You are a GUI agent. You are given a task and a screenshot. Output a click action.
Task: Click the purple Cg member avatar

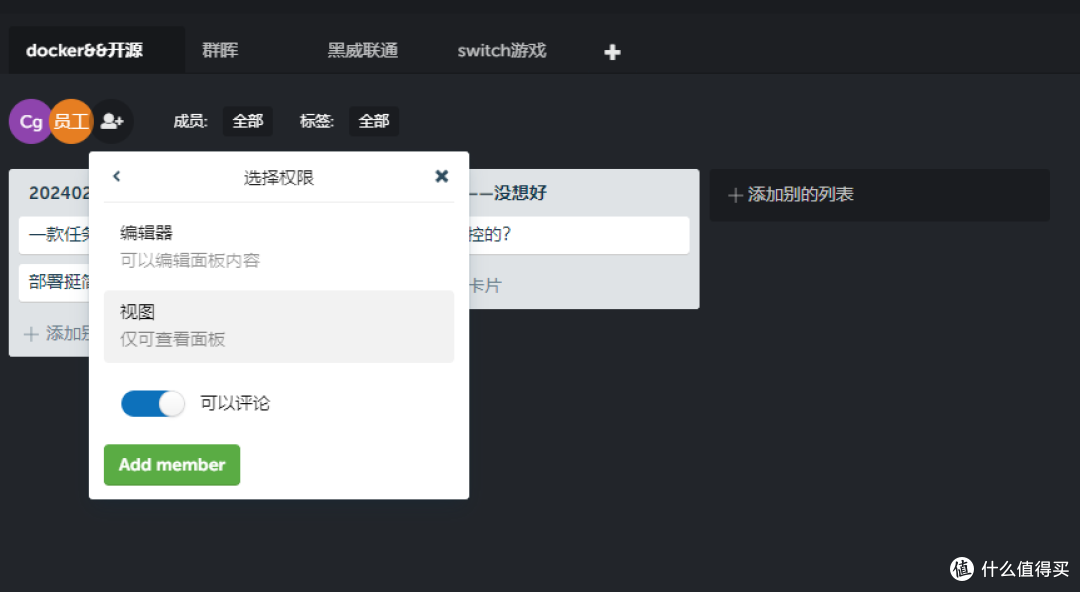tap(29, 121)
